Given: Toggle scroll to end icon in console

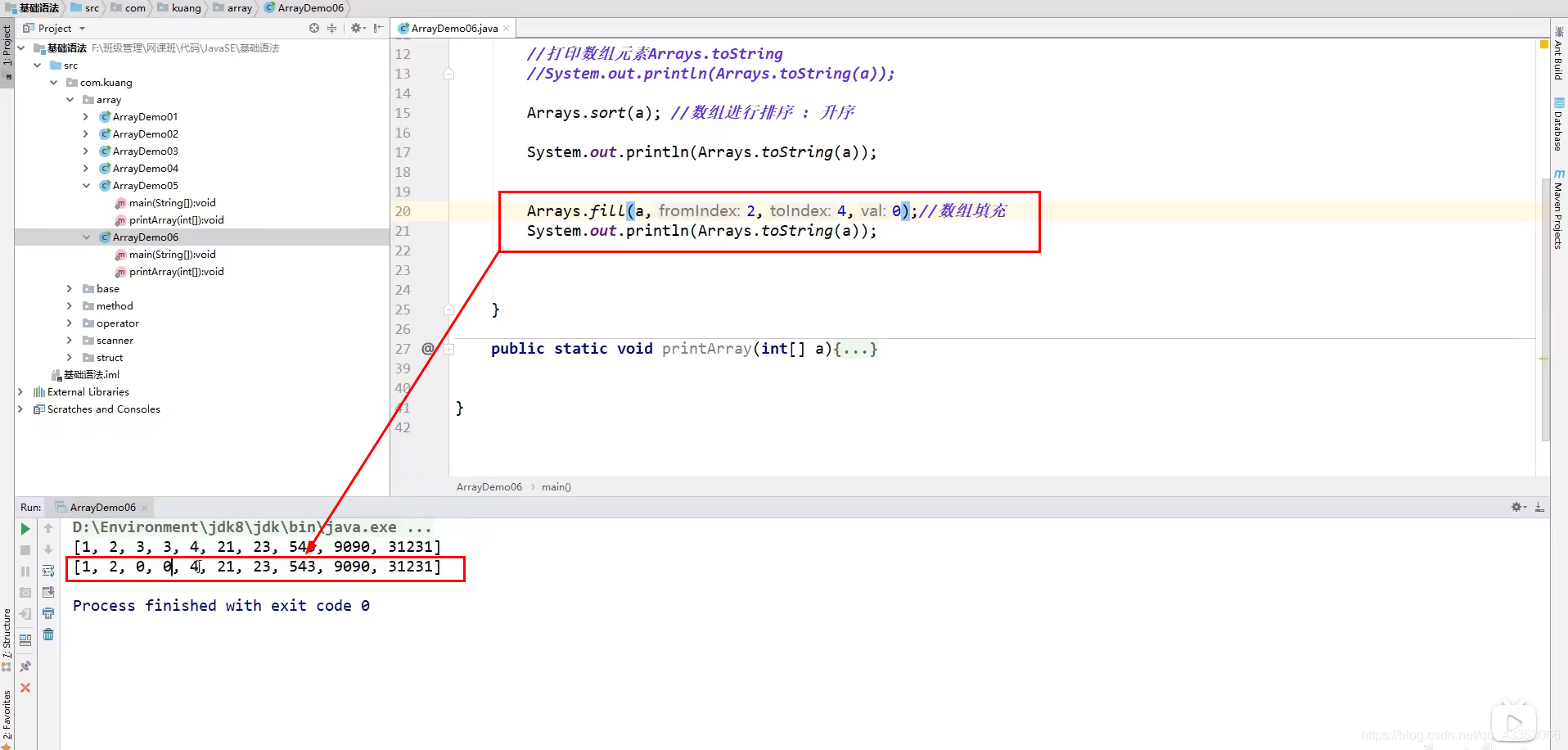Looking at the screenshot, I should (48, 592).
